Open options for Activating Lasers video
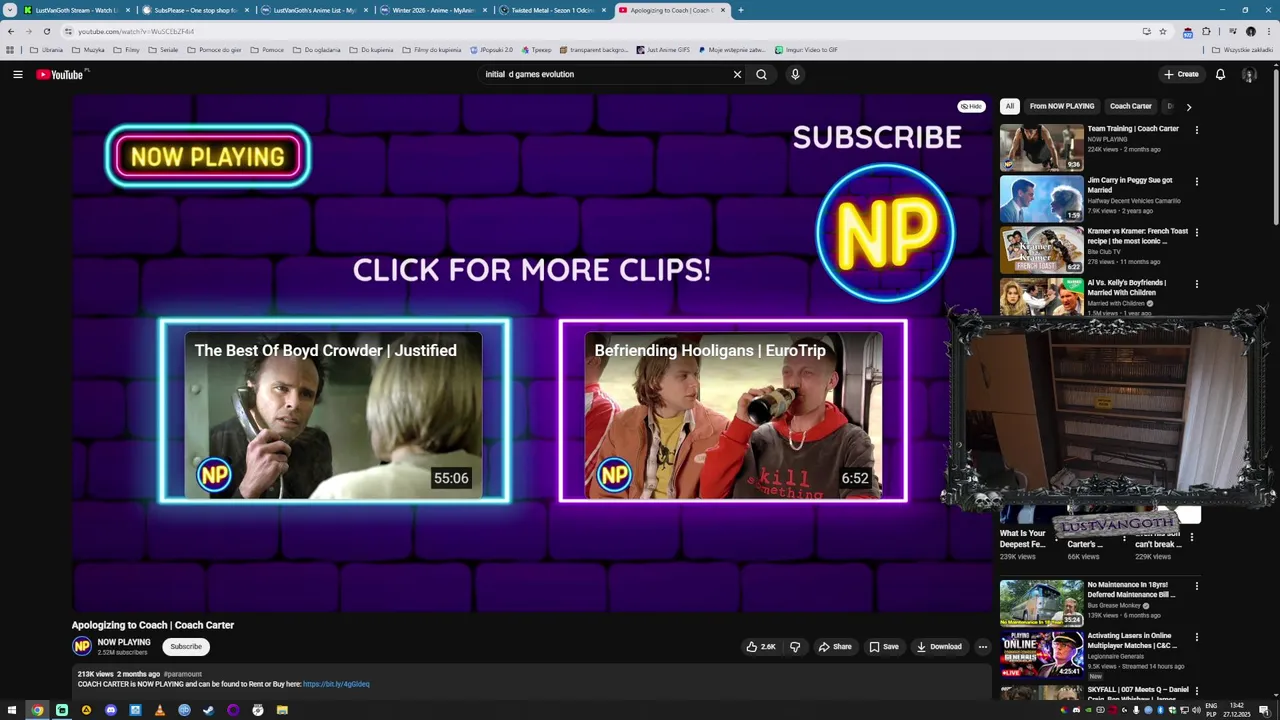Image resolution: width=1280 pixels, height=720 pixels. [1196, 637]
